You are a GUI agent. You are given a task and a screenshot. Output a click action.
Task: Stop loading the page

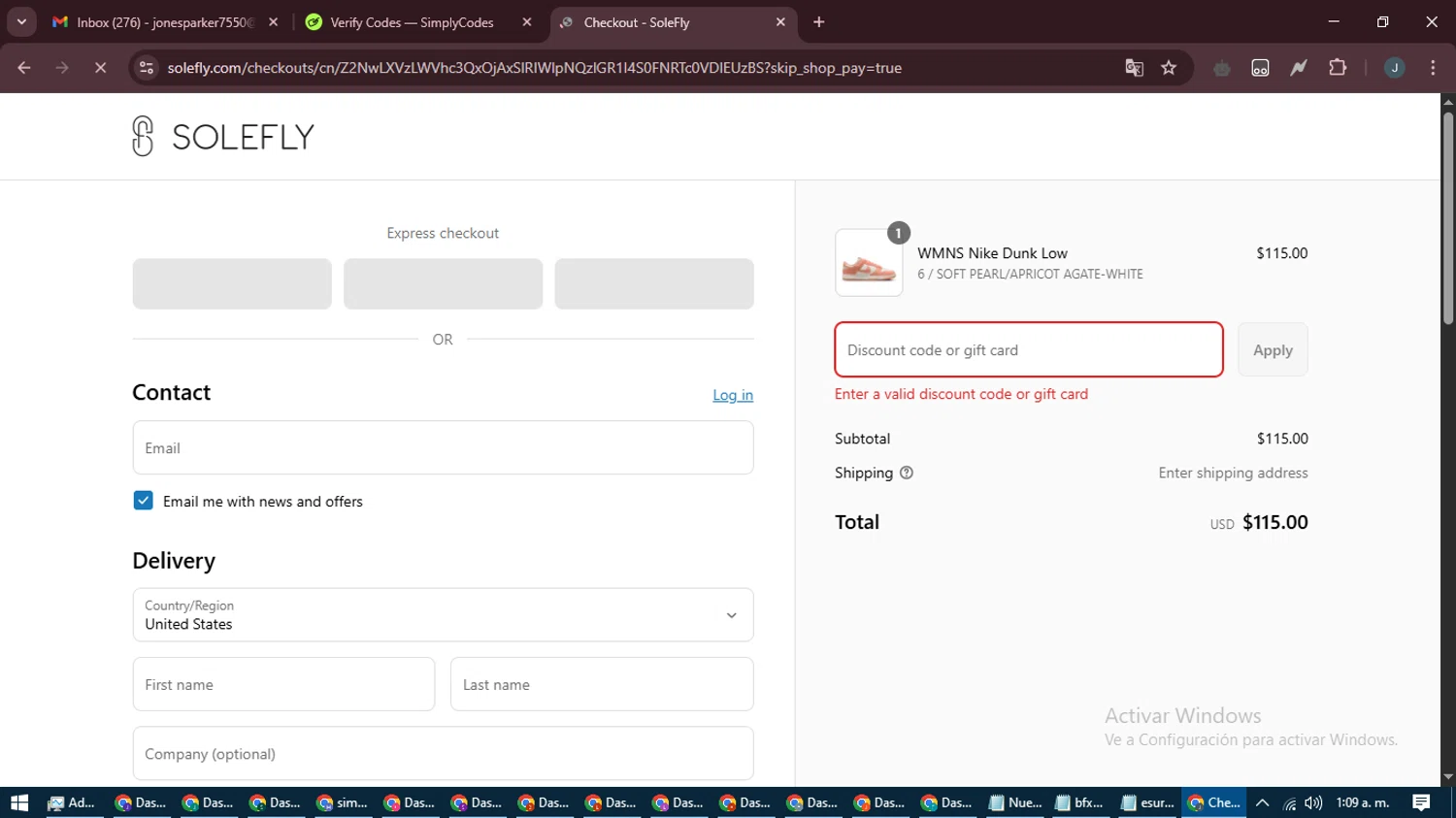point(100,68)
